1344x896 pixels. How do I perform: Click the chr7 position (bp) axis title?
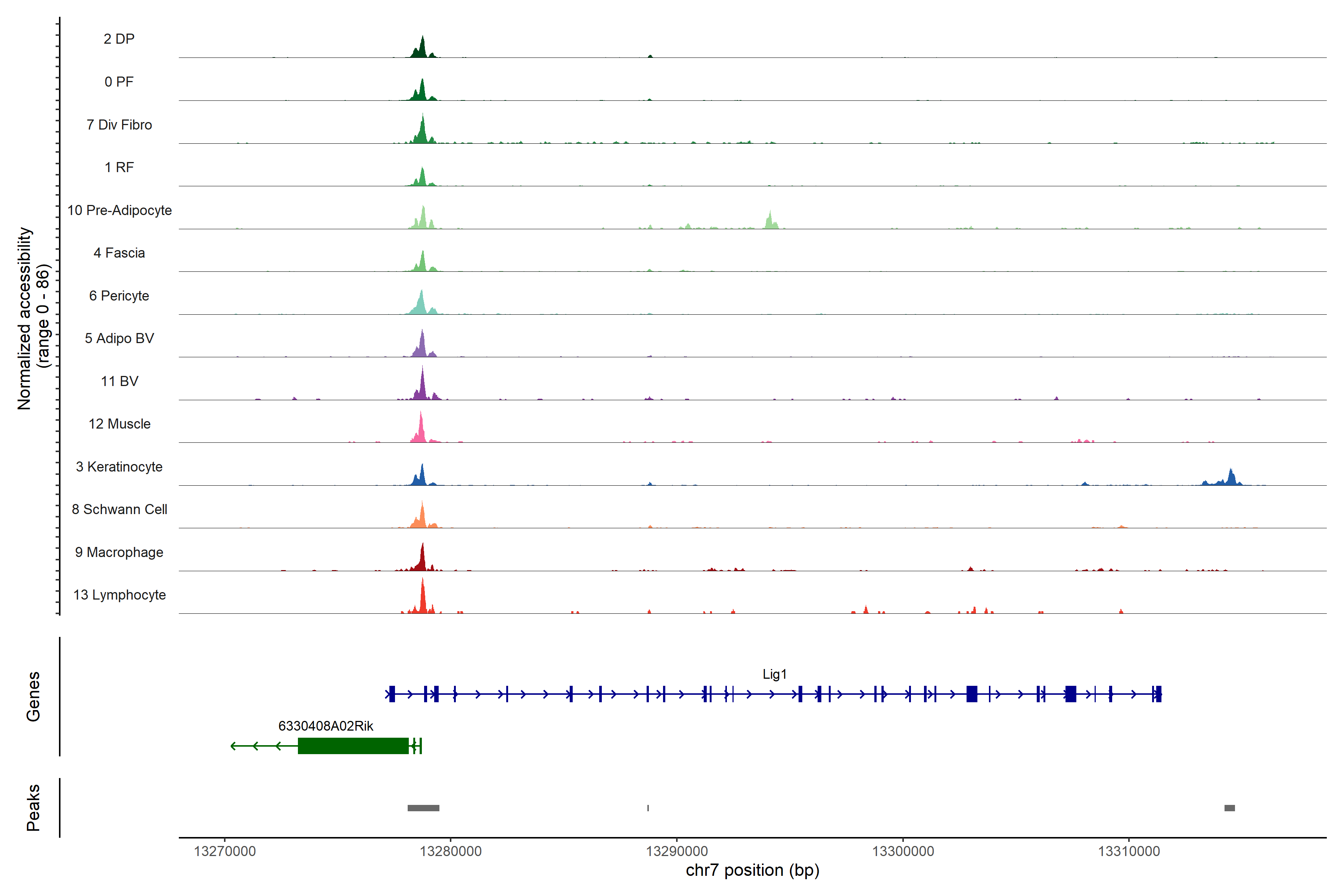tap(752, 870)
